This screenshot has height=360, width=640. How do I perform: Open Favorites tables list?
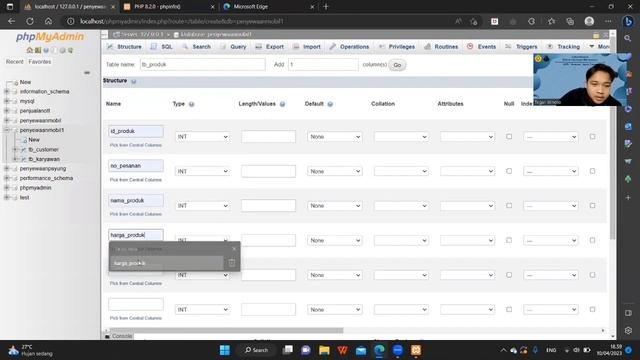pos(40,62)
